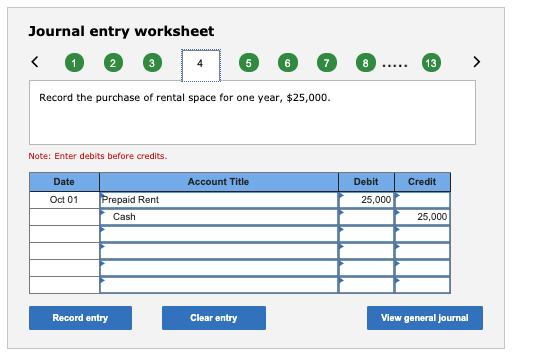Viewport: 548px width, 361px height.
Task: Select the third row debit cell
Action: tap(366, 234)
